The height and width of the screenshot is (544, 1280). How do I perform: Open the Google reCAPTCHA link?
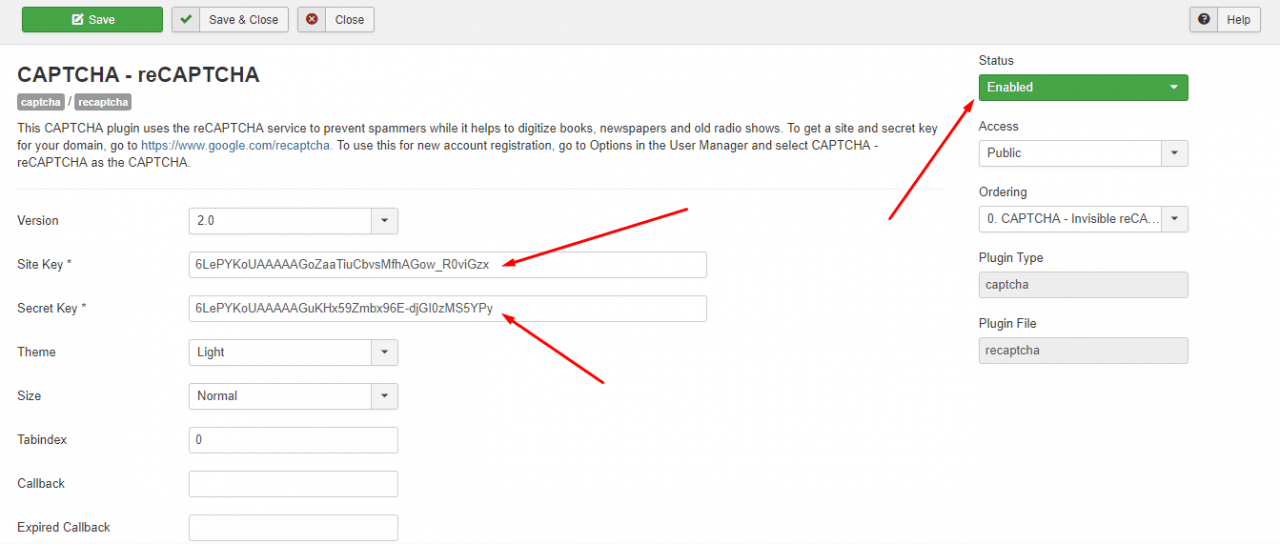pos(236,146)
